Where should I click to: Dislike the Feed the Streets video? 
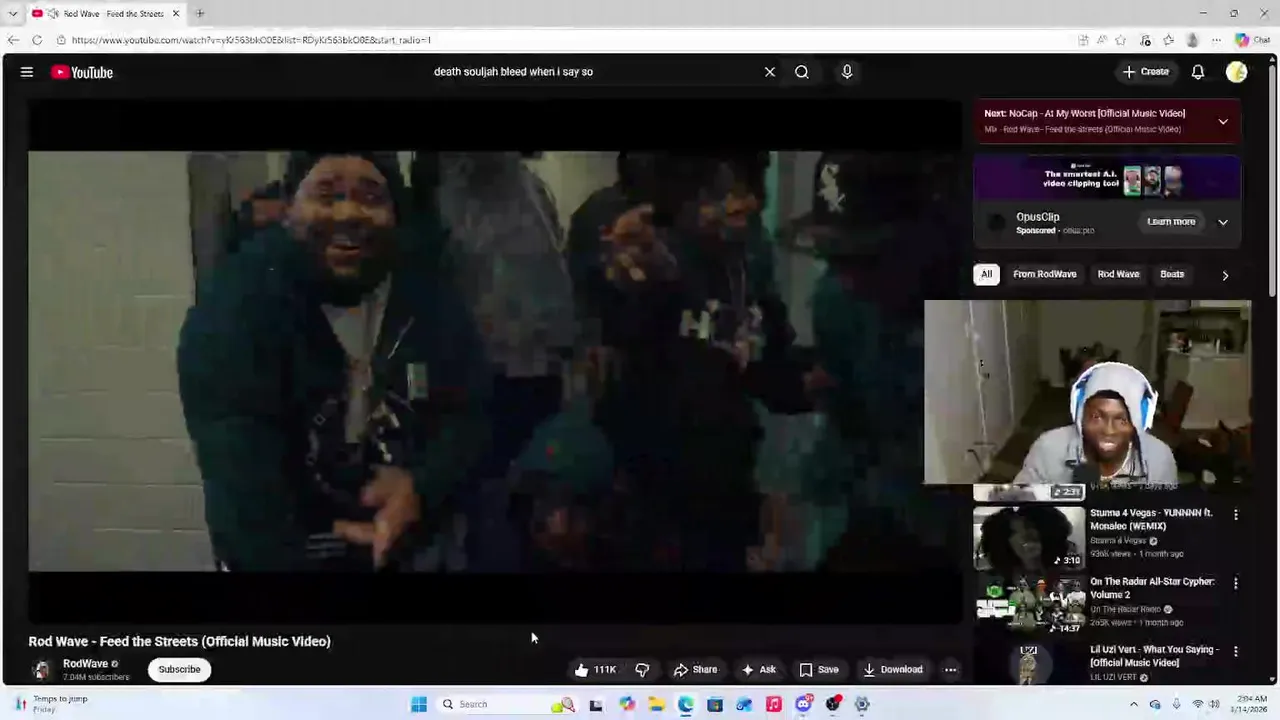[642, 670]
